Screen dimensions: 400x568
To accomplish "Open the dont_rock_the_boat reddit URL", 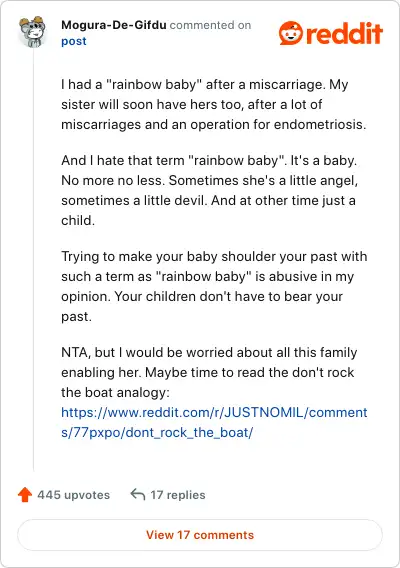I will [x=214, y=422].
